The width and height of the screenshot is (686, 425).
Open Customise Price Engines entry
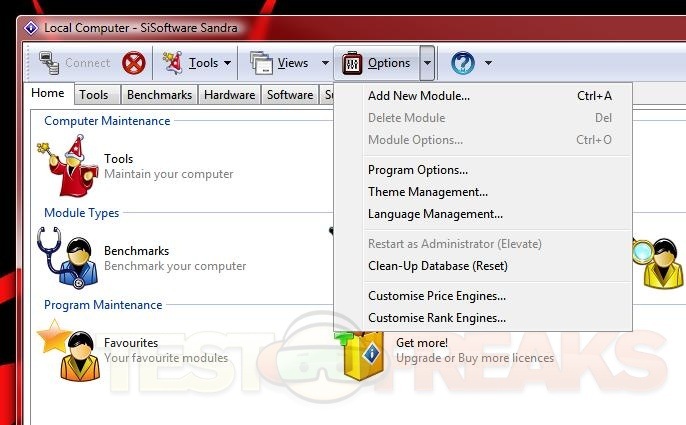click(x=436, y=296)
